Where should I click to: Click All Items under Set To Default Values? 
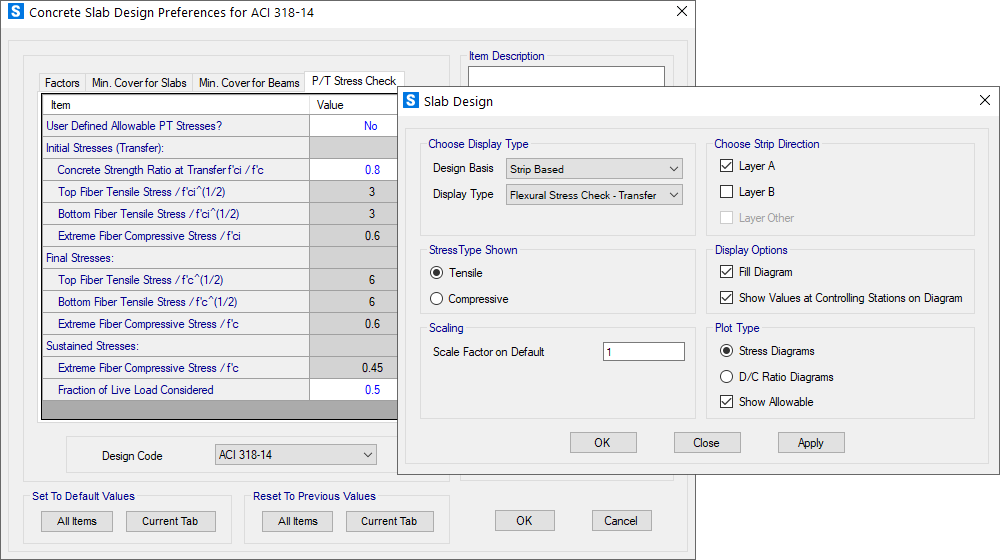[x=77, y=521]
